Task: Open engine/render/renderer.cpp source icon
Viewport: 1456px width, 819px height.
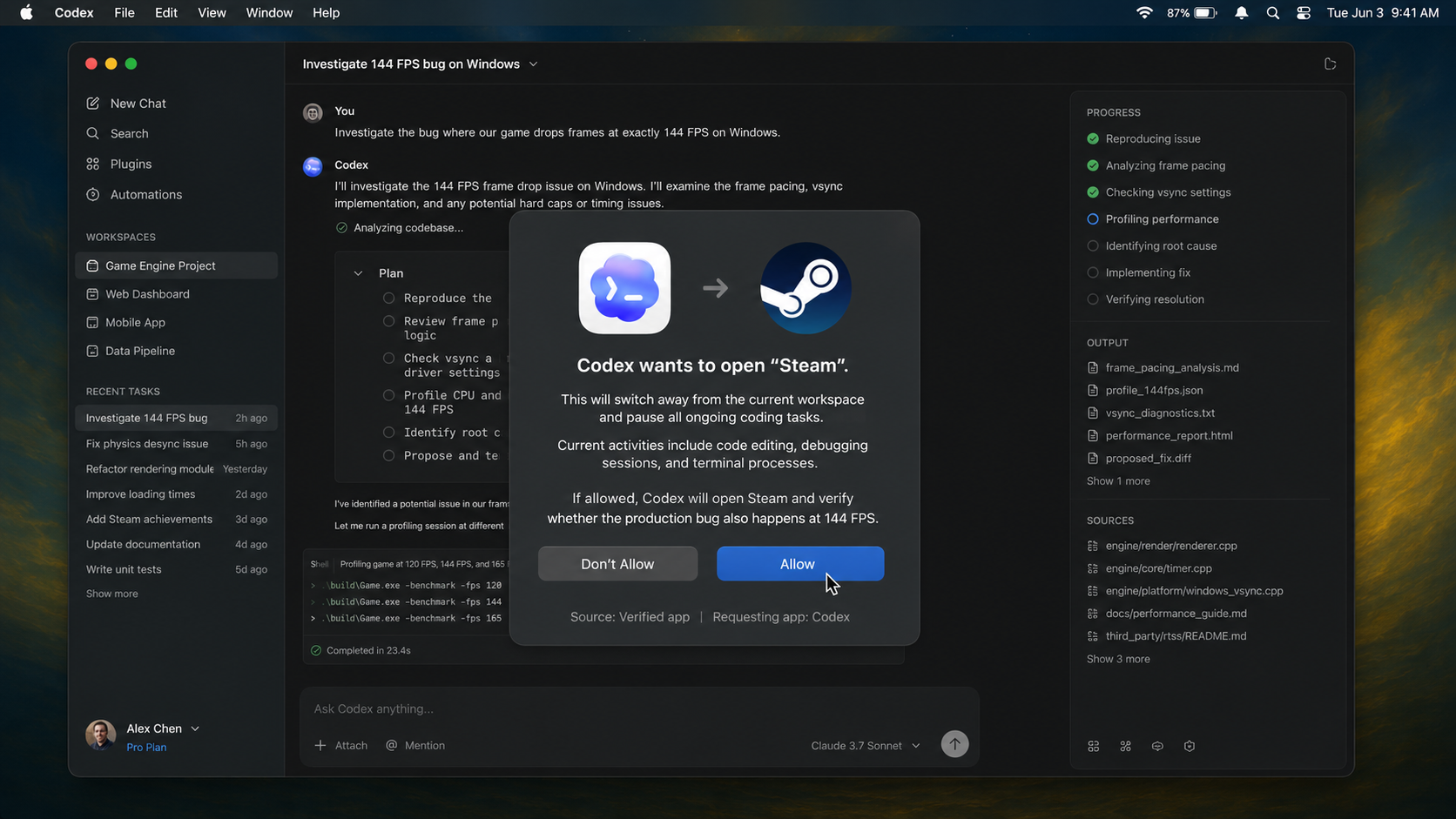Action: [x=1093, y=547]
